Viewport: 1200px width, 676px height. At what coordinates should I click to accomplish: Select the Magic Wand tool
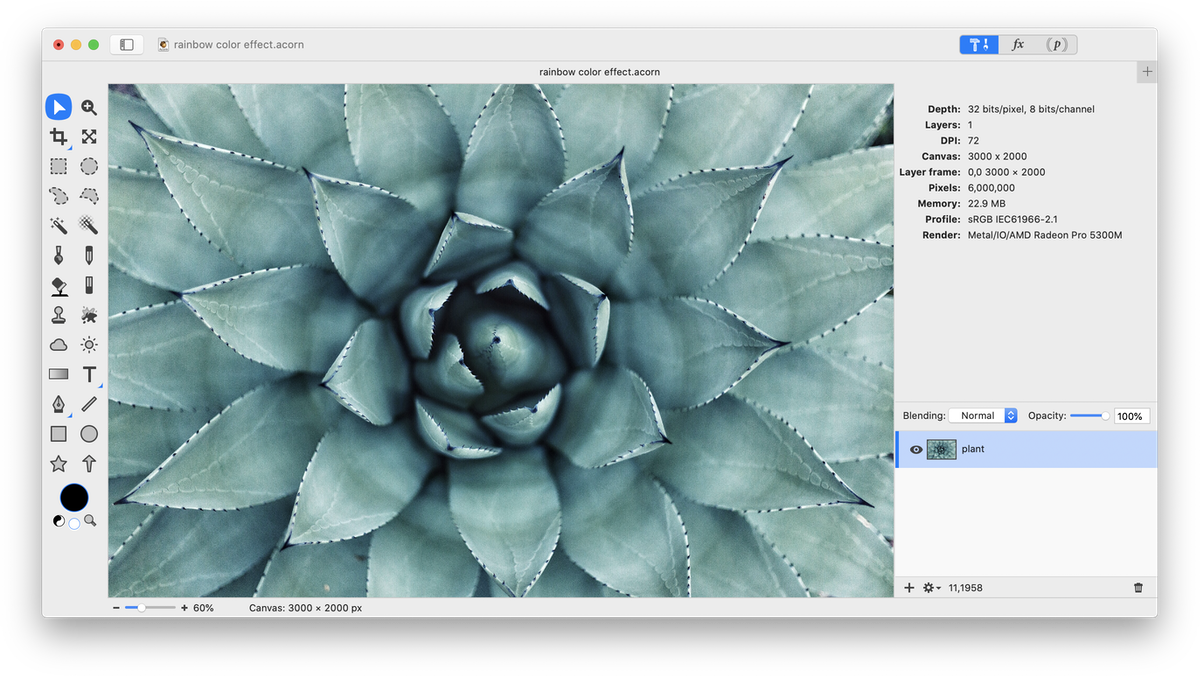pos(59,226)
